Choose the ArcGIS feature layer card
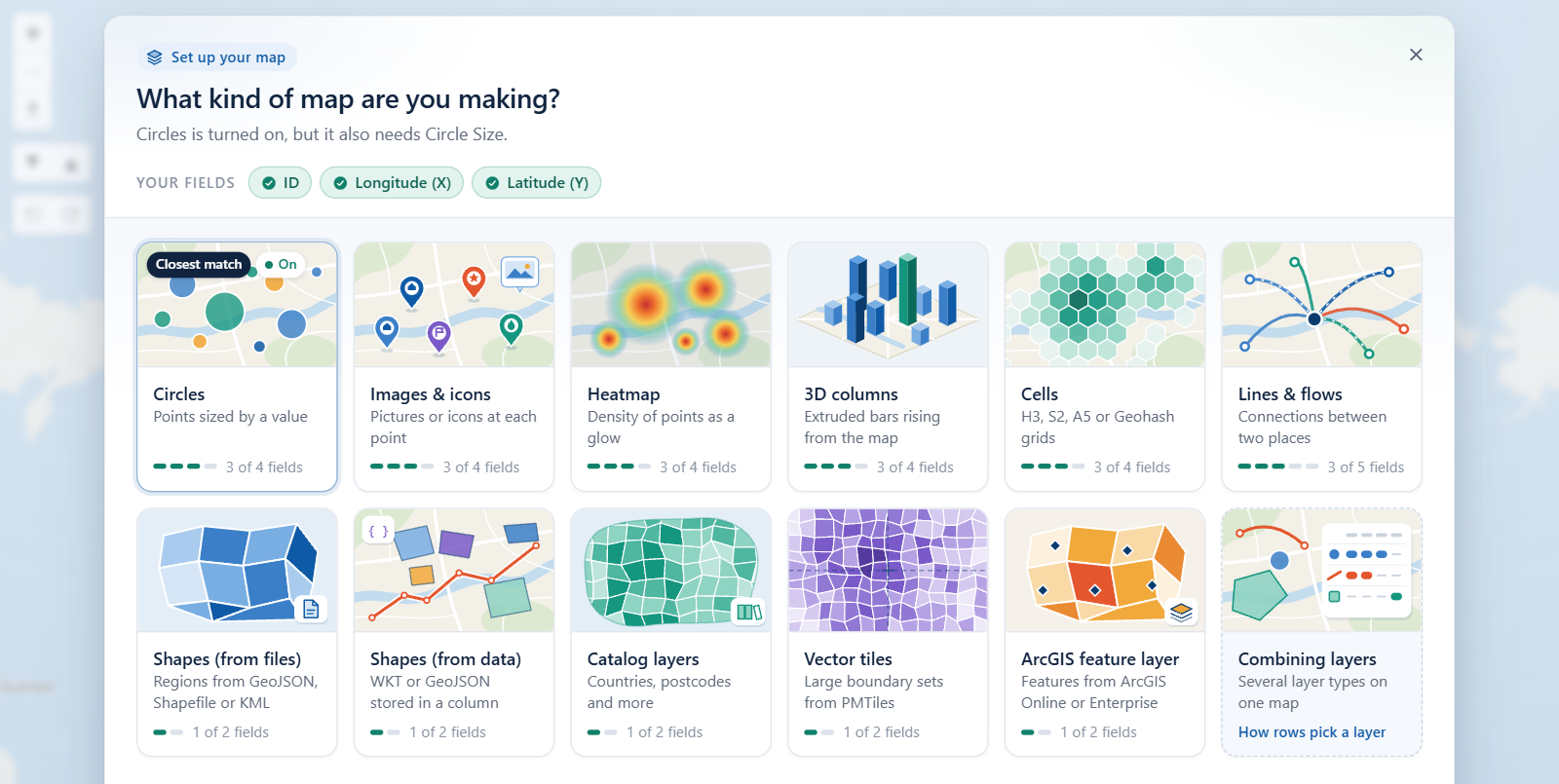This screenshot has width=1559, height=784. tap(1105, 632)
